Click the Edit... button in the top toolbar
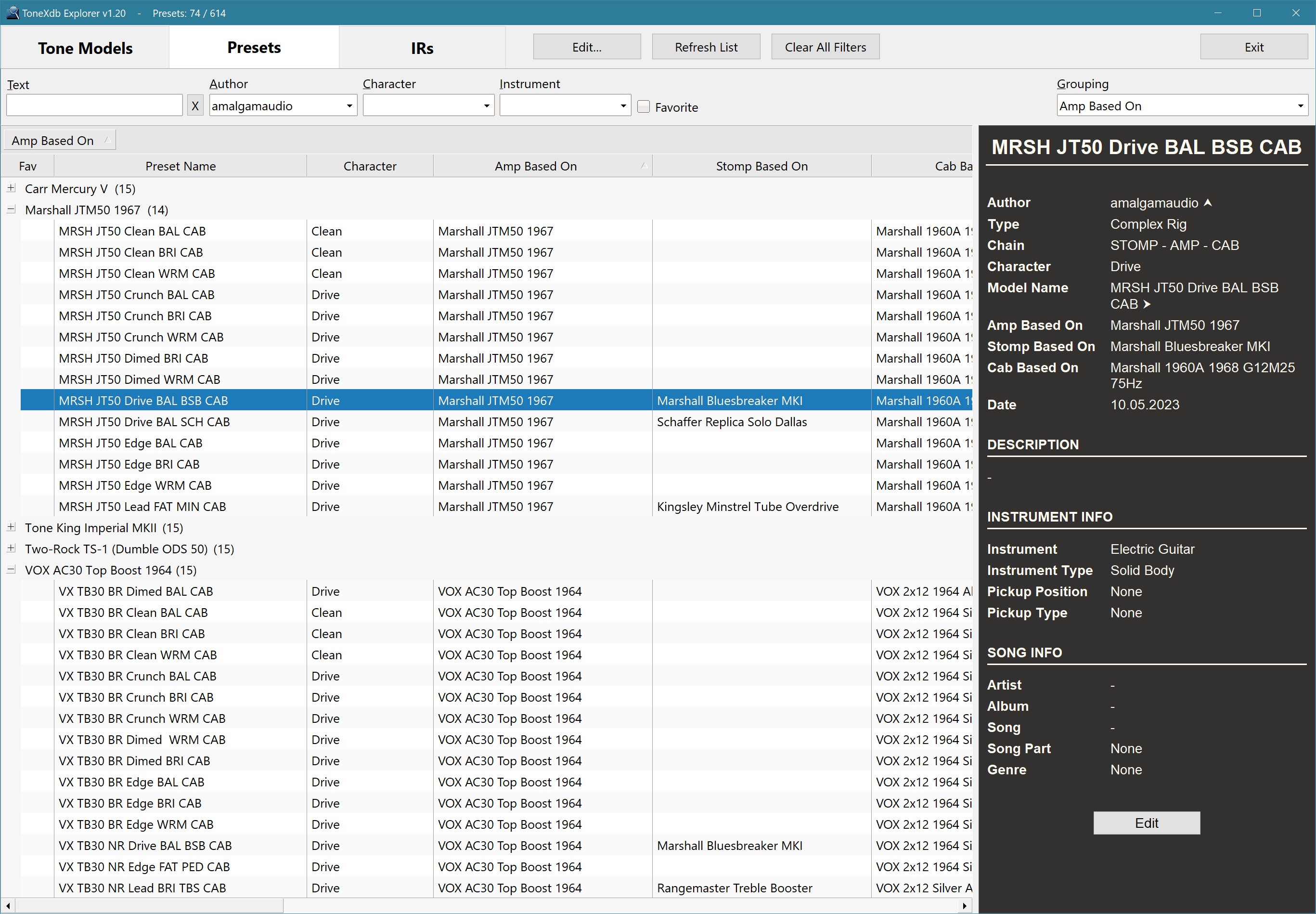Screen dimensions: 1316x914 (x=587, y=47)
